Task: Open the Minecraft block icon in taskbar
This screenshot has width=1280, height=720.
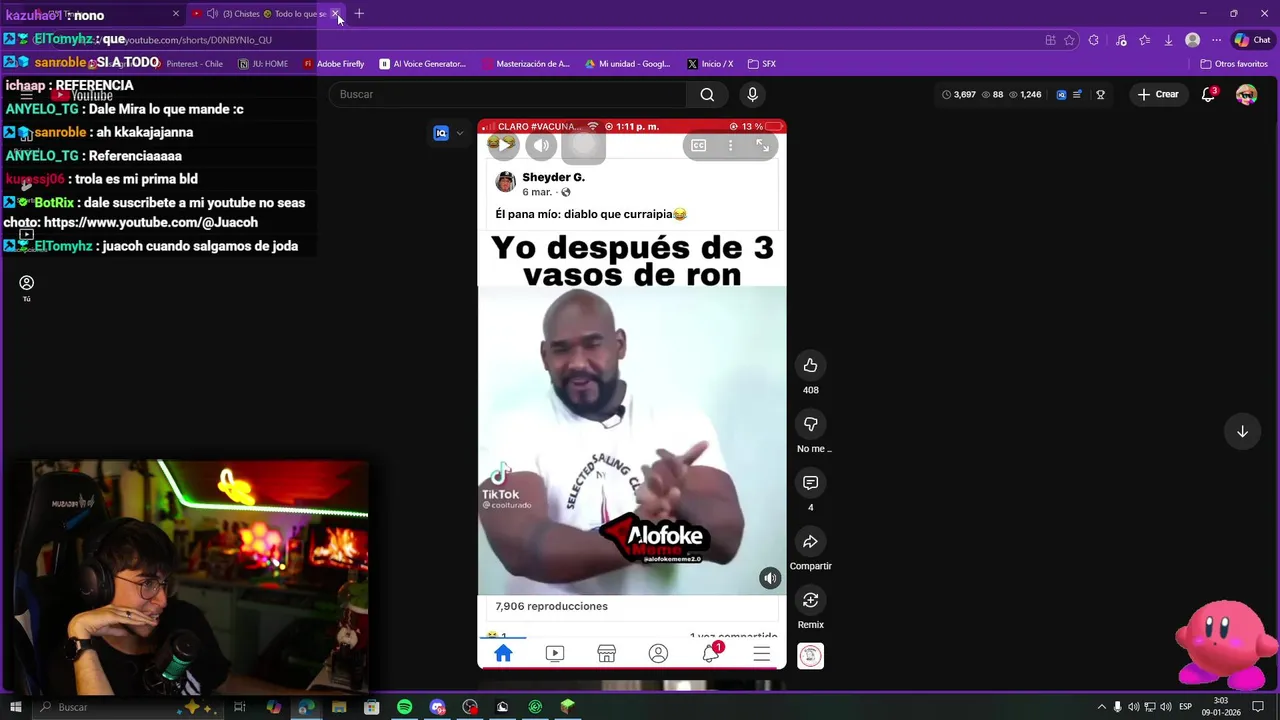Action: (x=568, y=707)
